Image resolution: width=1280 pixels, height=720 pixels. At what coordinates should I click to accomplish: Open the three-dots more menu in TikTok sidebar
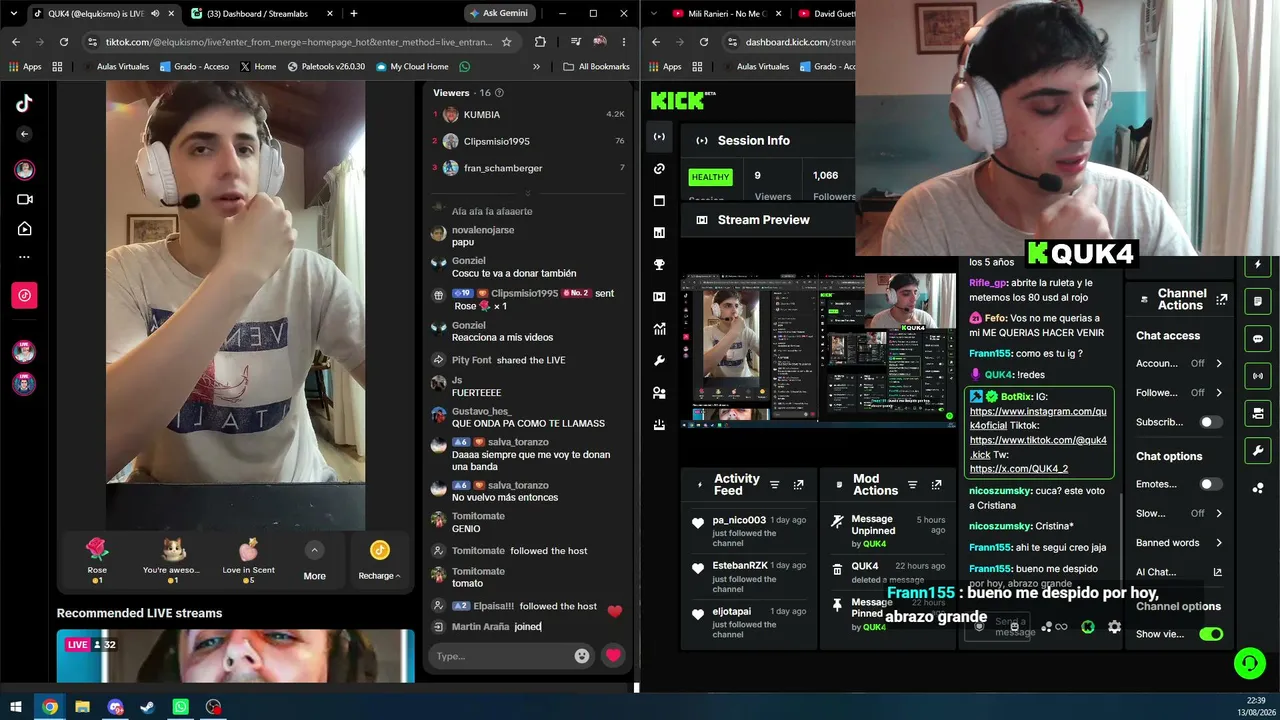coord(25,258)
